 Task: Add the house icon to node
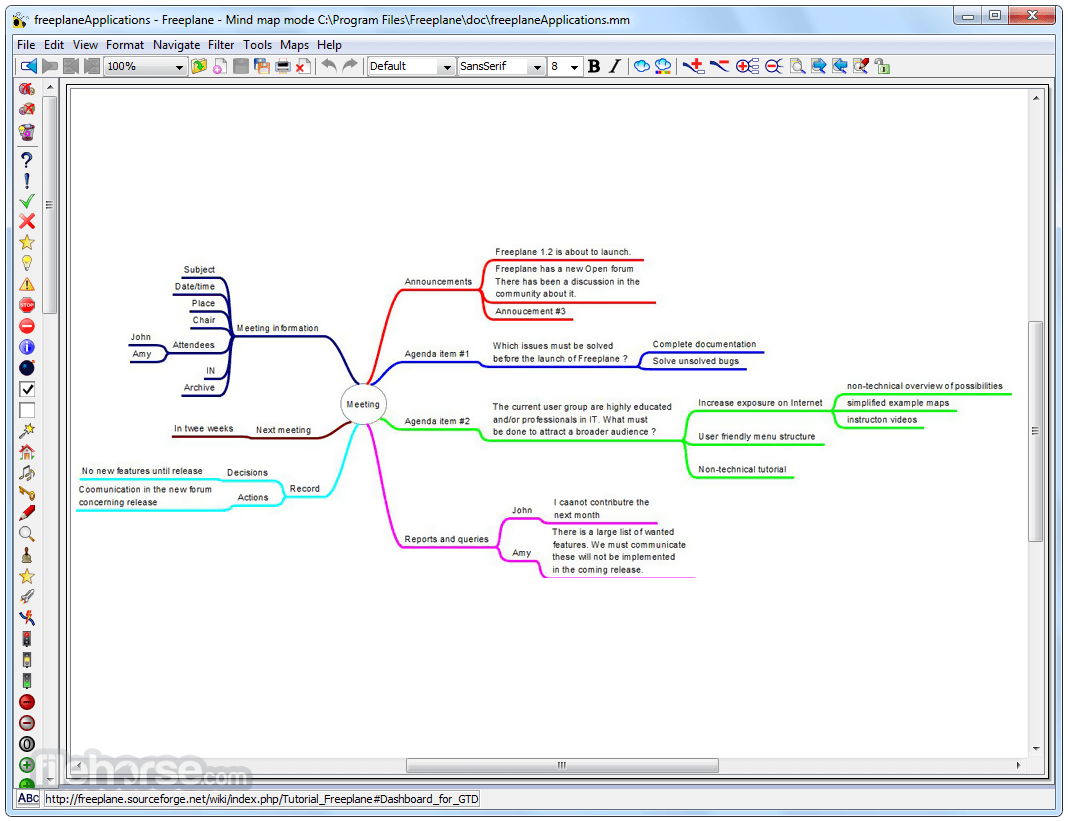point(27,452)
